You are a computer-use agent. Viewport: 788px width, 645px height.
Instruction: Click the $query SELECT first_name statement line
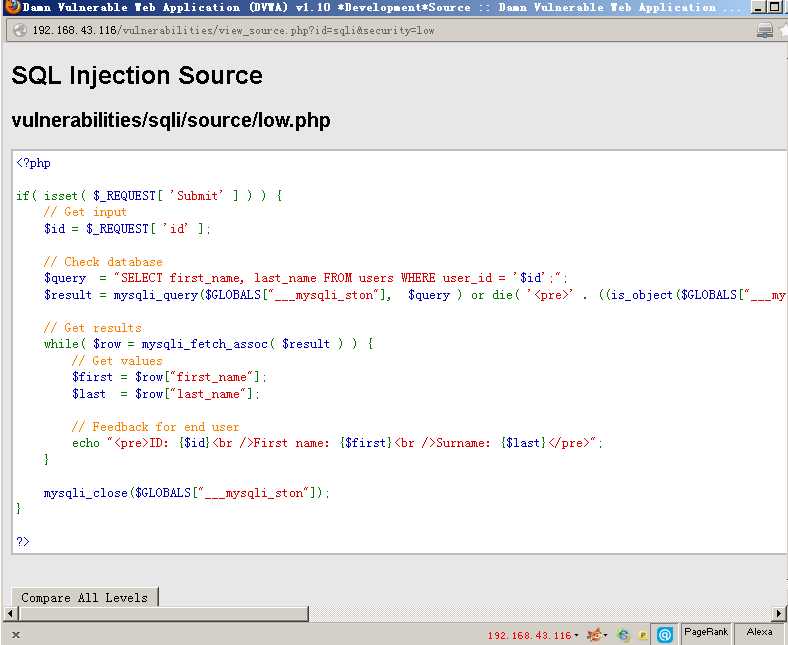[x=306, y=278]
